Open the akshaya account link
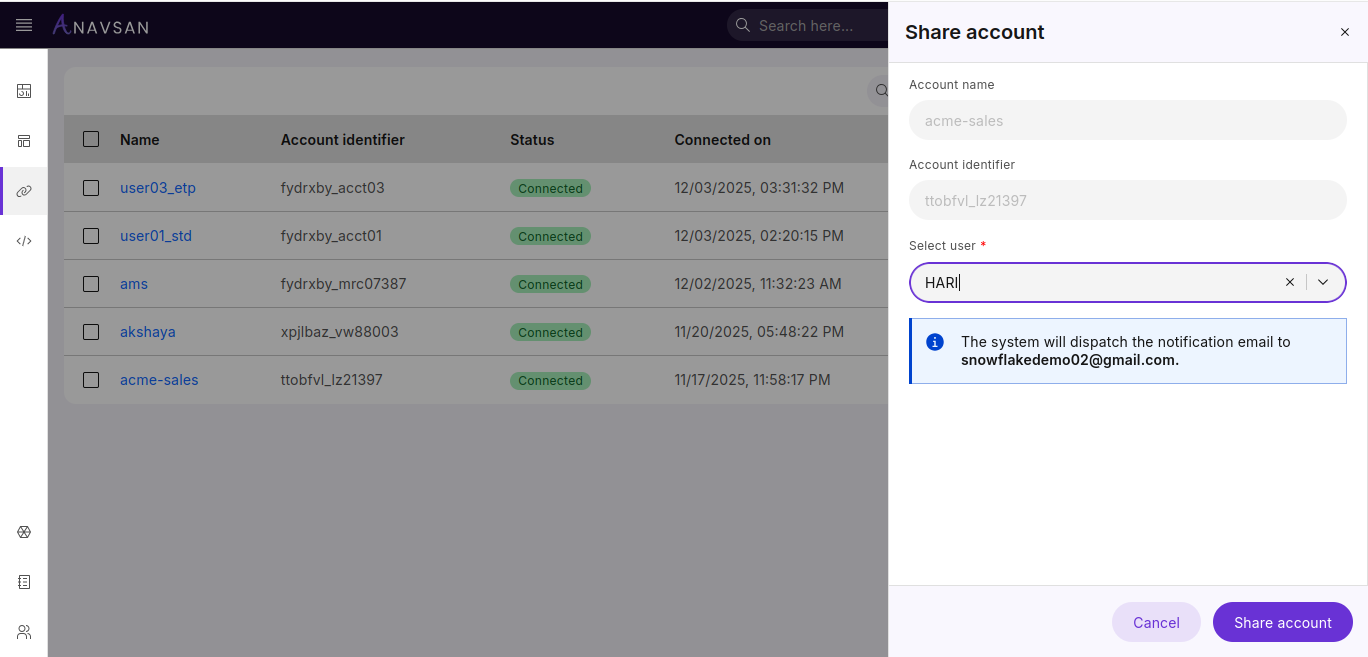 (x=148, y=332)
